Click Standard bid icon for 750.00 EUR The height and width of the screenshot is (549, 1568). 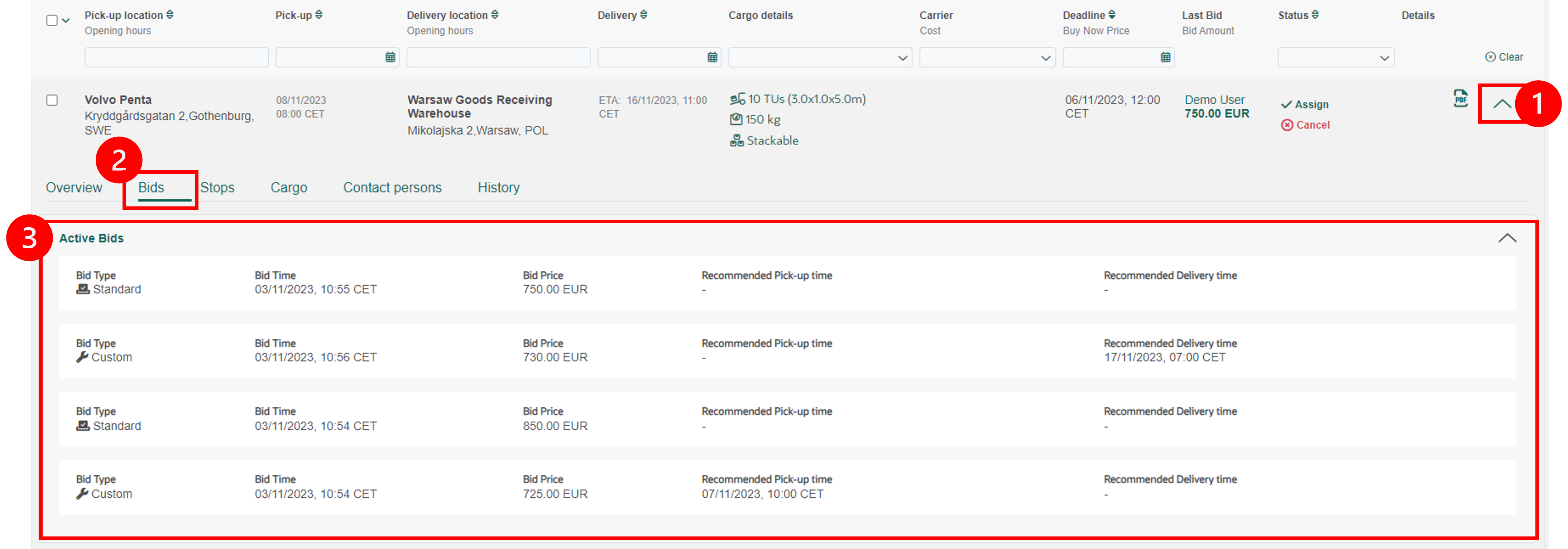pyautogui.click(x=83, y=289)
